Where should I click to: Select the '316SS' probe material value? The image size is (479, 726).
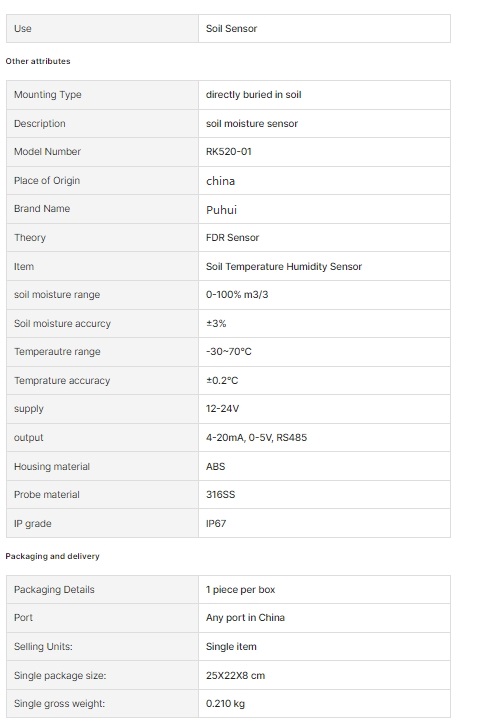coord(220,495)
